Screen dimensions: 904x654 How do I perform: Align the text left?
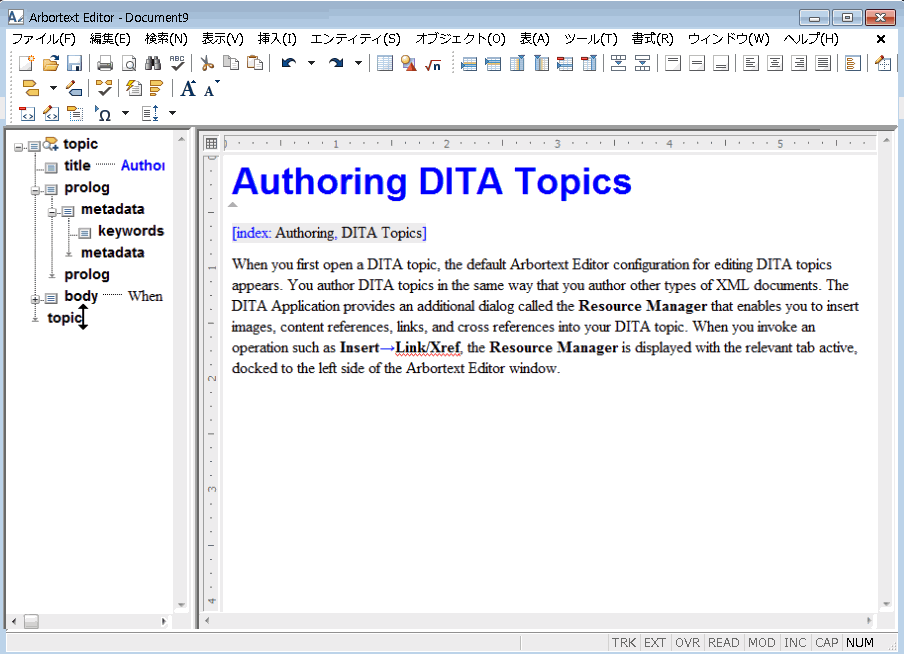[x=751, y=63]
